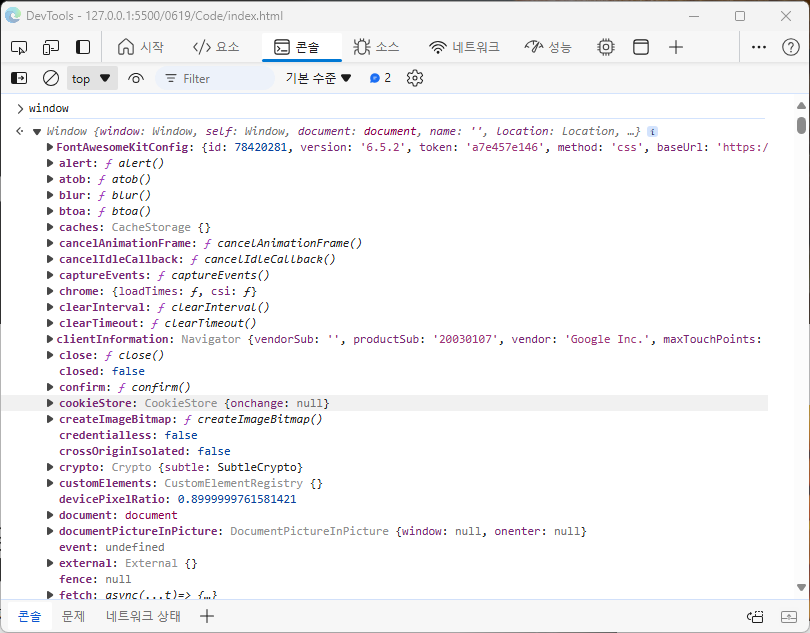
Task: Click the expand drawer icon at bottom right
Action: 789,616
